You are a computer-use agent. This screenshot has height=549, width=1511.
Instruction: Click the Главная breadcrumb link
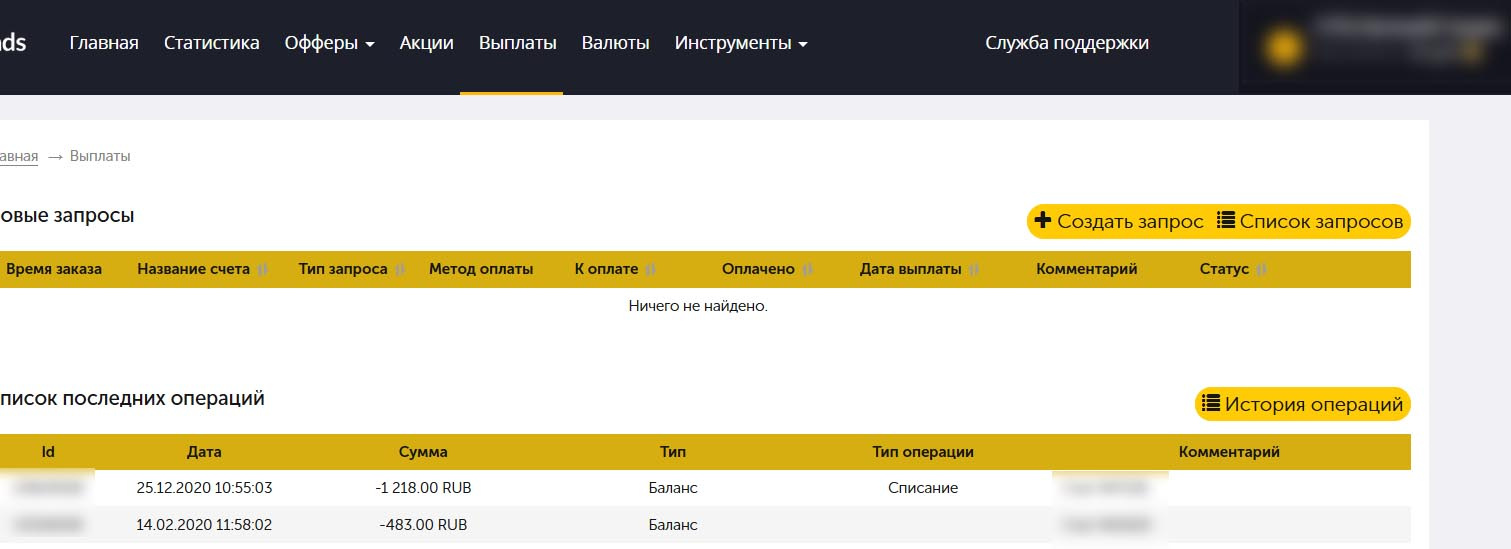click(x=18, y=156)
